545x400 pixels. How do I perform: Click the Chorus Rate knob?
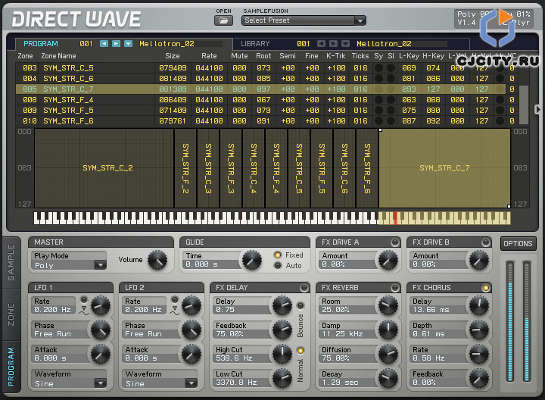[x=479, y=354]
